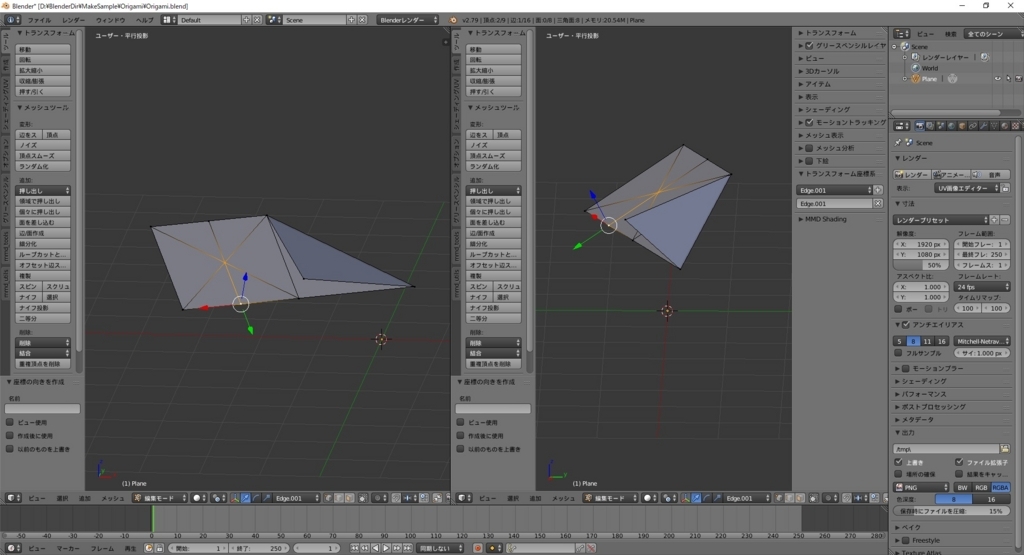Open the マーカー menu in timeline
The image size is (1024, 555).
pos(68,548)
